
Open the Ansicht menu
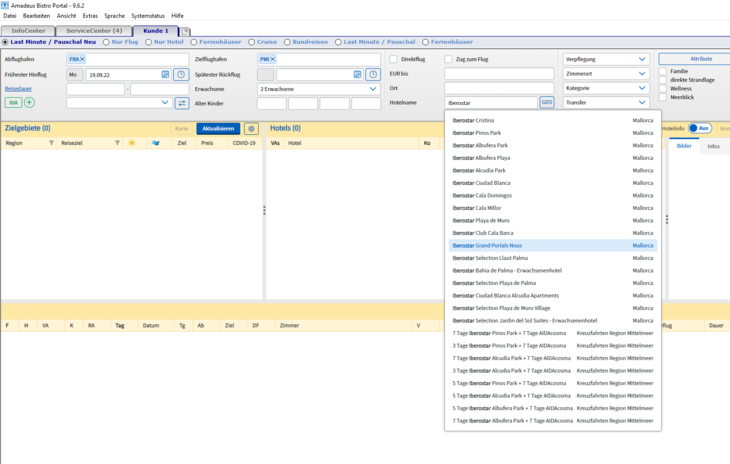[x=66, y=16]
